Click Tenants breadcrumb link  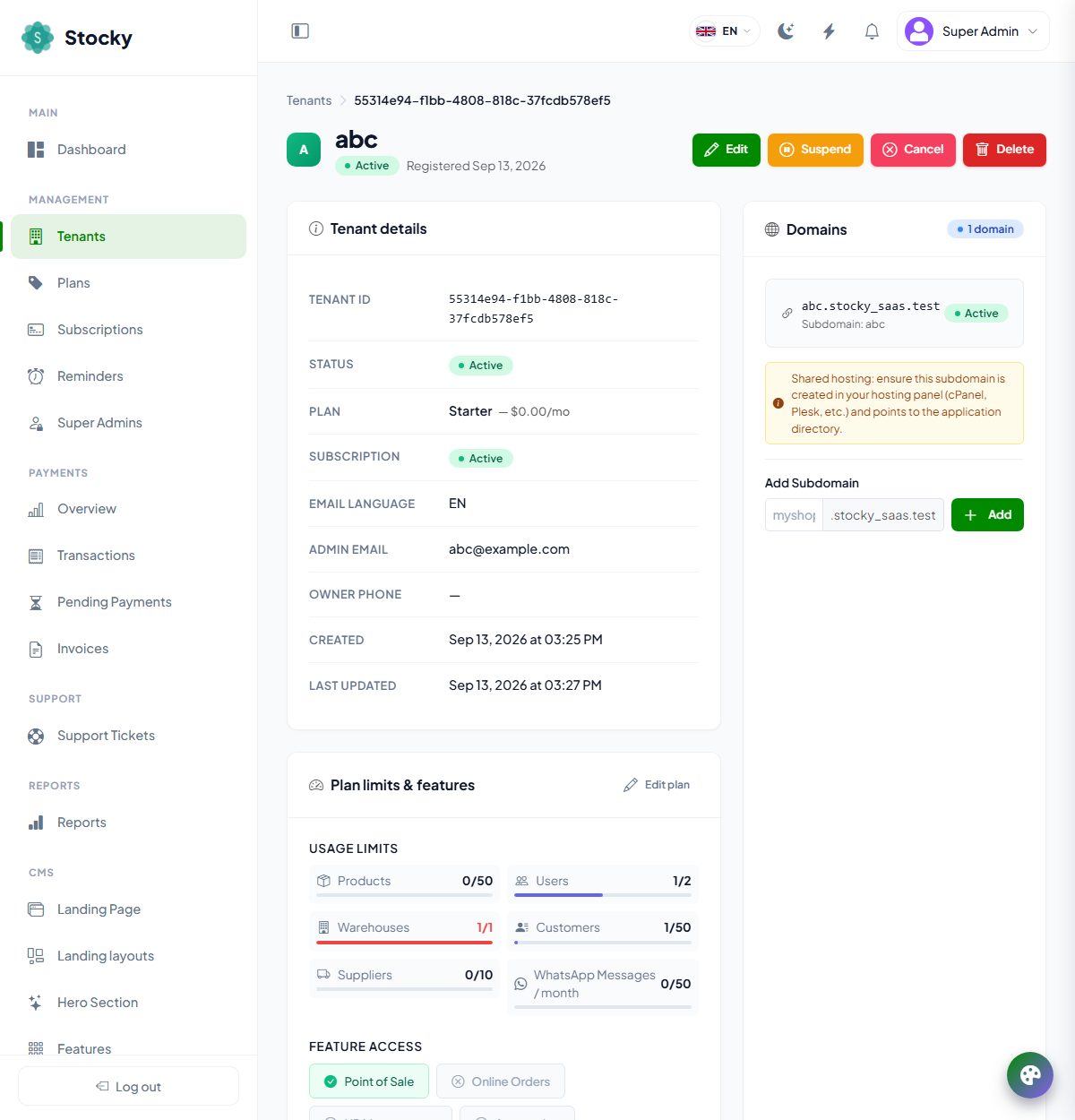tap(309, 100)
